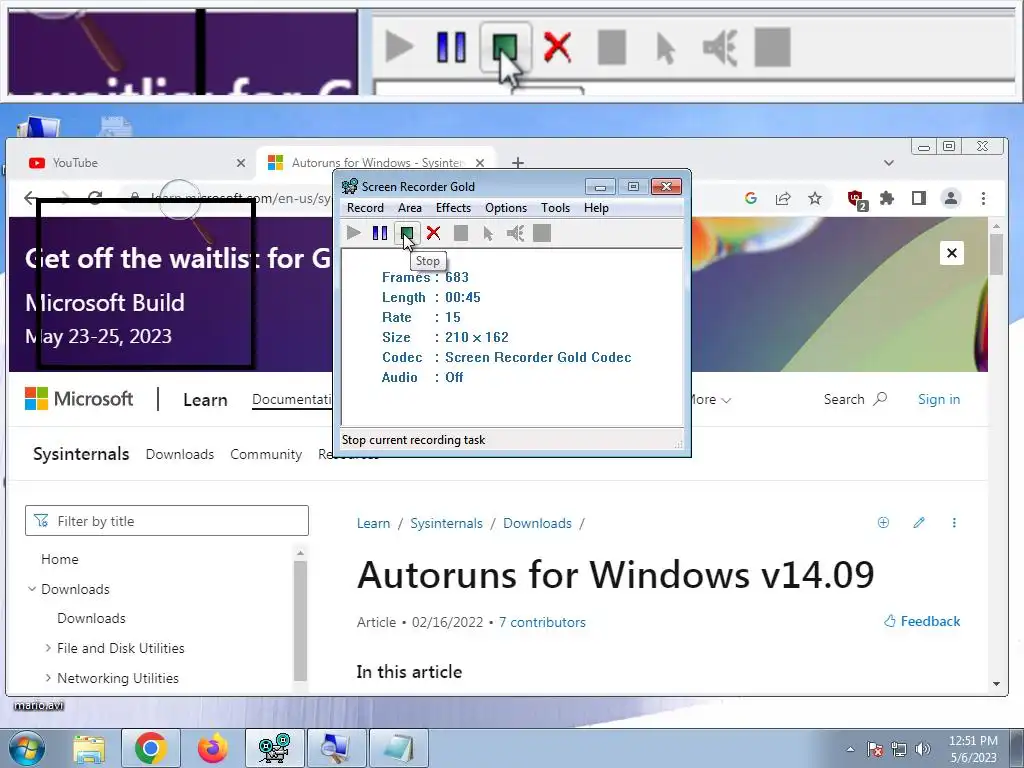The width and height of the screenshot is (1024, 768).
Task: Click the Sysinternals breadcrumb
Action: 446,523
